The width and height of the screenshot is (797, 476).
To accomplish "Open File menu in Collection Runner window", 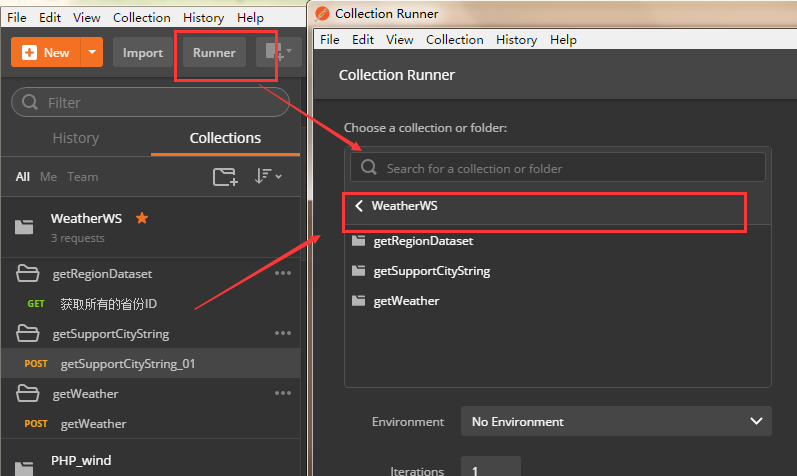I will pyautogui.click(x=329, y=40).
